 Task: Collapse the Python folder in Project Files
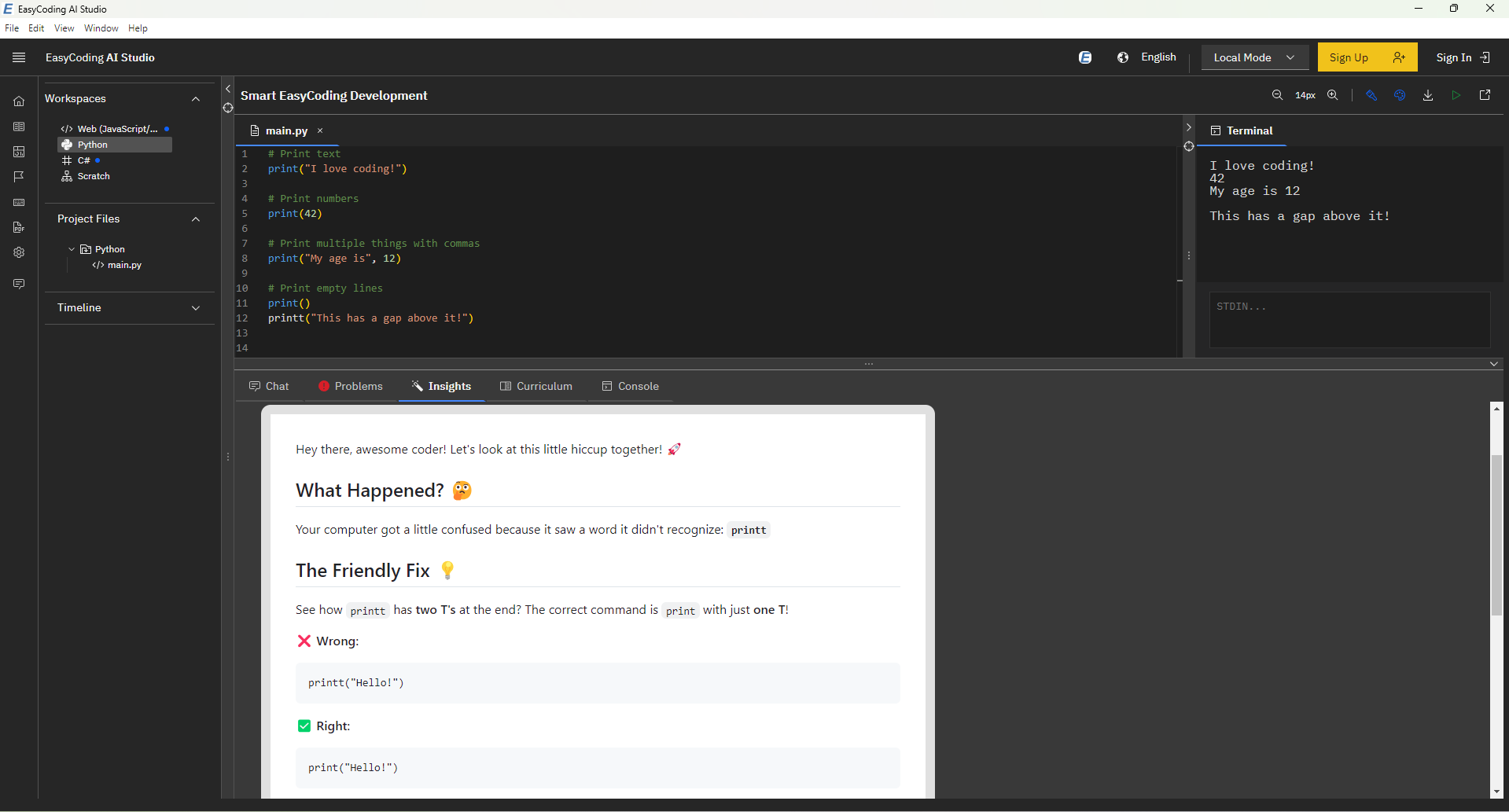tap(72, 249)
